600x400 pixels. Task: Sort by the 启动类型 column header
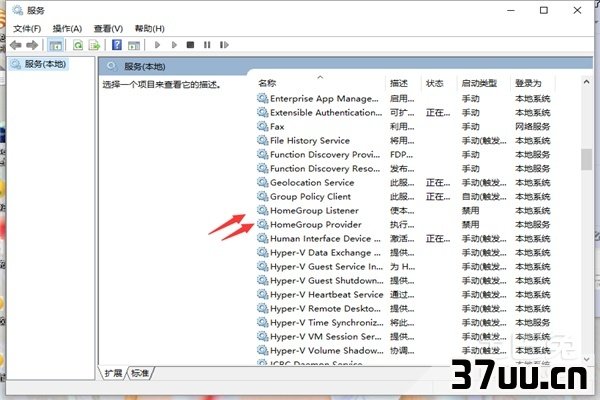[479, 83]
